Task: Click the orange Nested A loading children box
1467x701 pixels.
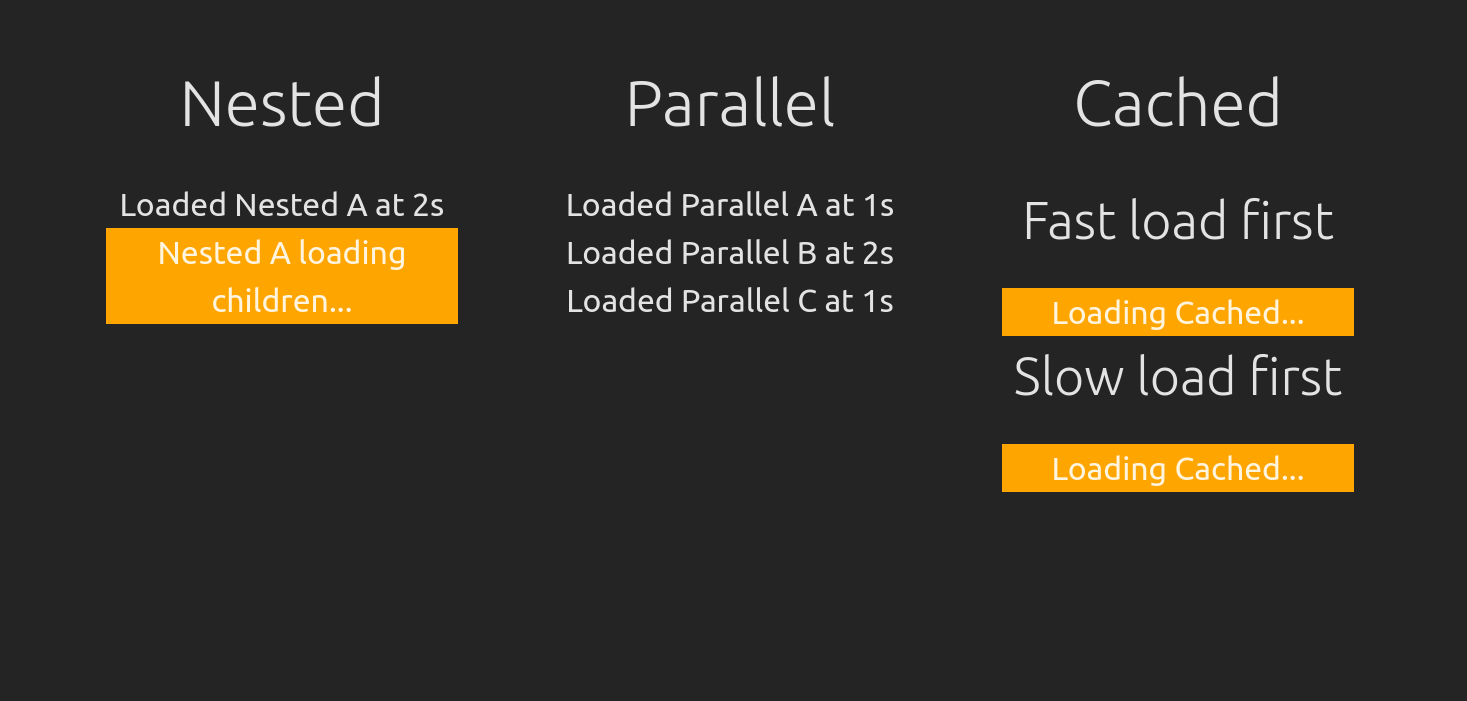Action: [282, 276]
